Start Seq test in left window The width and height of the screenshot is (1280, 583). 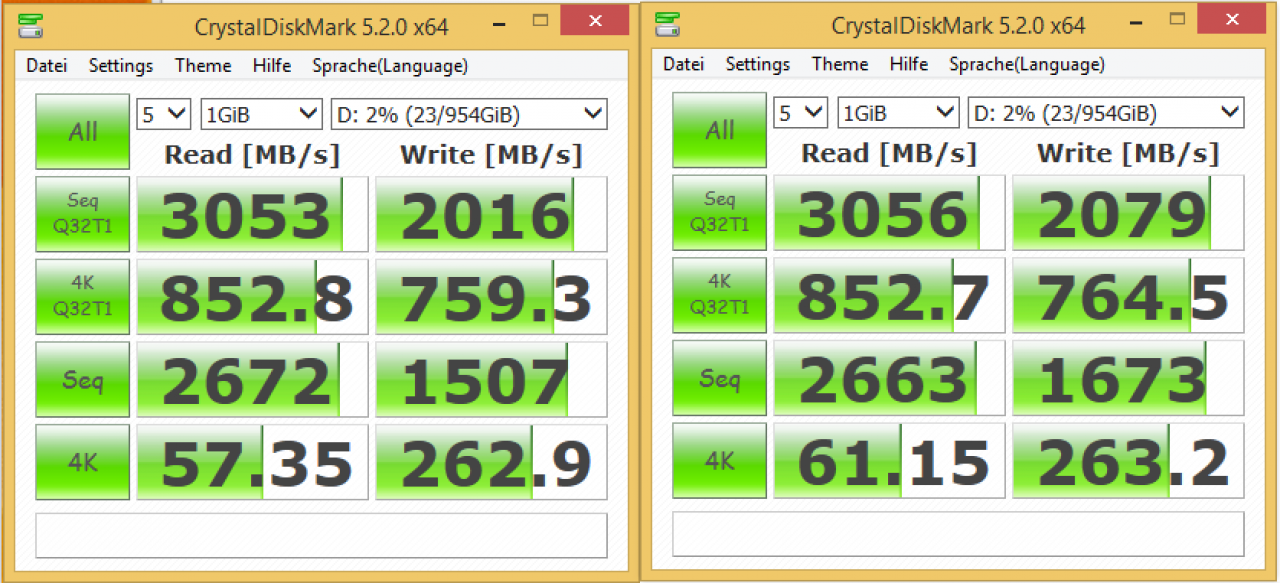pyautogui.click(x=83, y=379)
